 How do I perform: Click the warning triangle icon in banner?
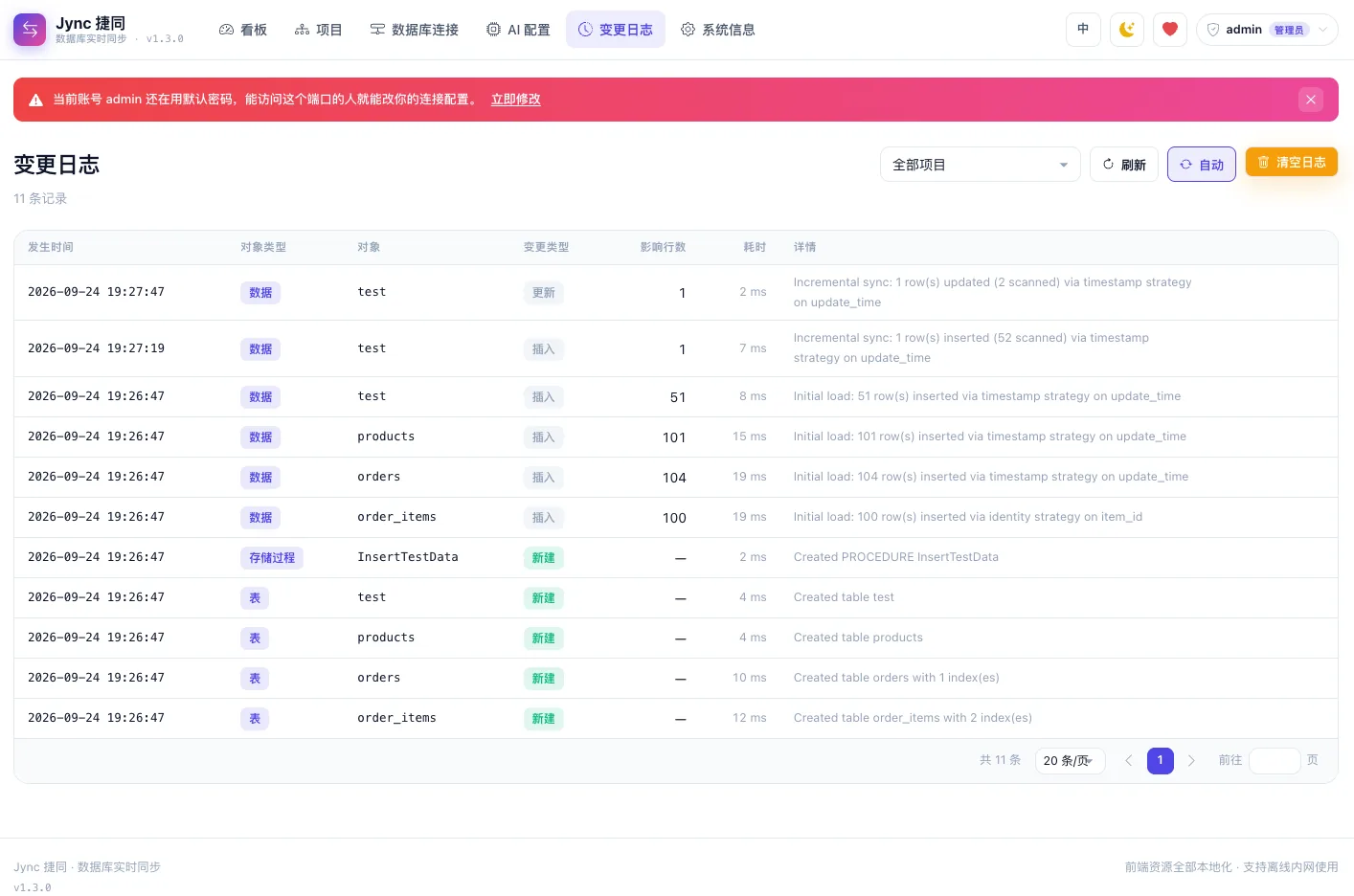pos(35,100)
